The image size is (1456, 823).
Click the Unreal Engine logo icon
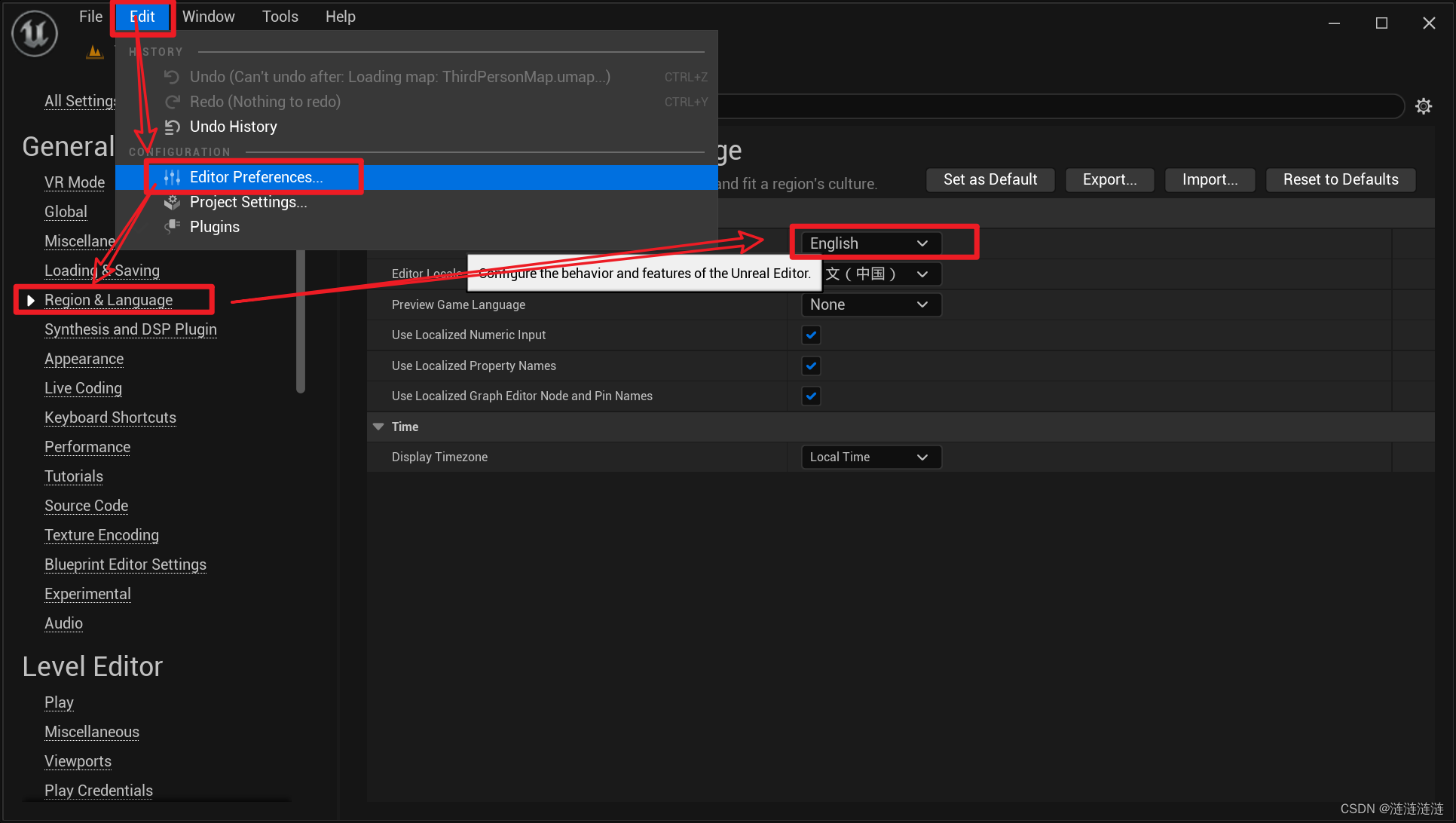click(x=35, y=33)
